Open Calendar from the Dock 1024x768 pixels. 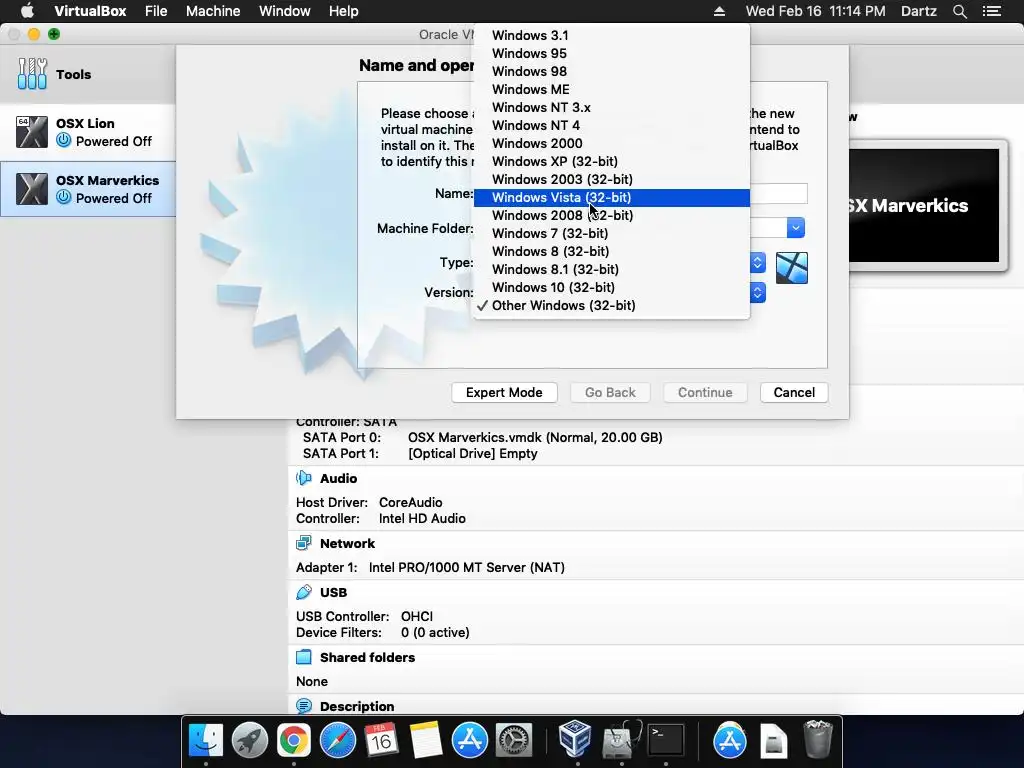[x=381, y=741]
